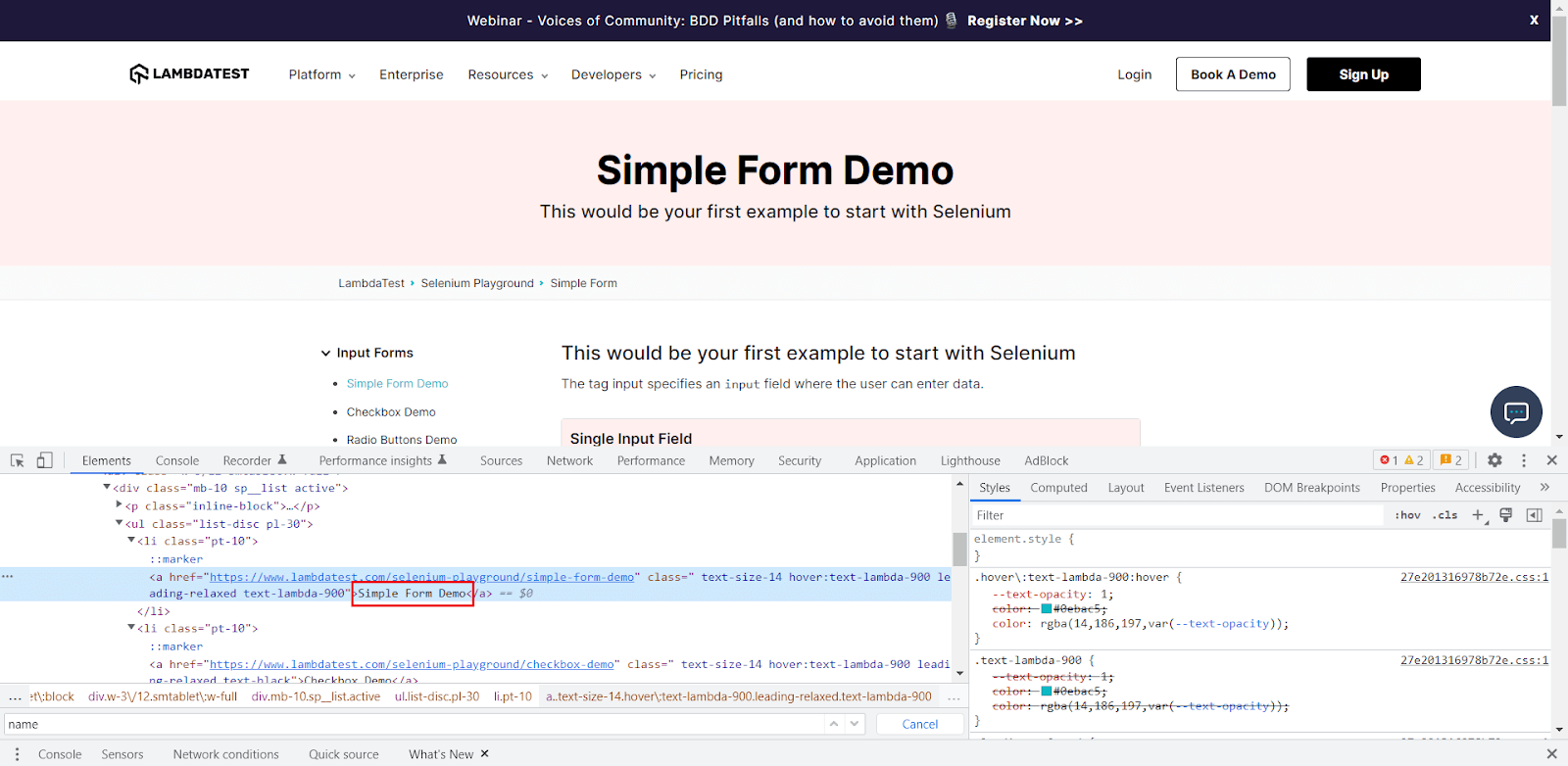Collapse the ul list-disc pl-30 node
The height and width of the screenshot is (766, 1568).
(x=120, y=523)
